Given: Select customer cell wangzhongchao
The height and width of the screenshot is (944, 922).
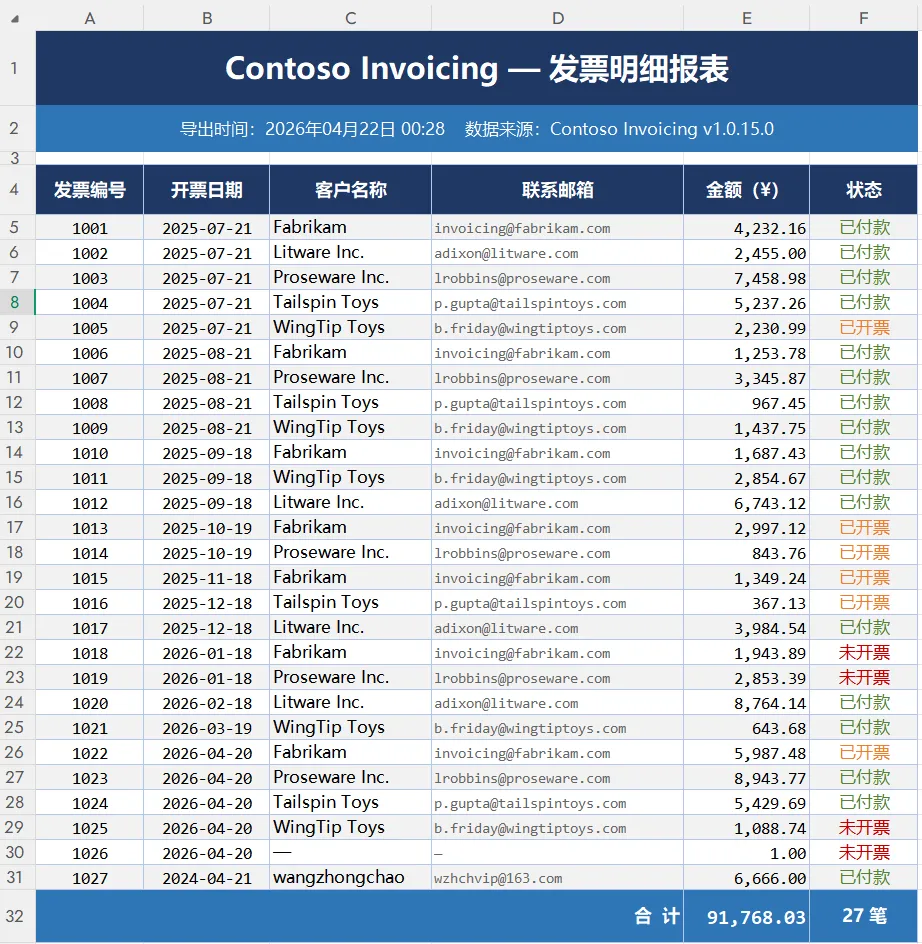Looking at the screenshot, I should point(350,878).
